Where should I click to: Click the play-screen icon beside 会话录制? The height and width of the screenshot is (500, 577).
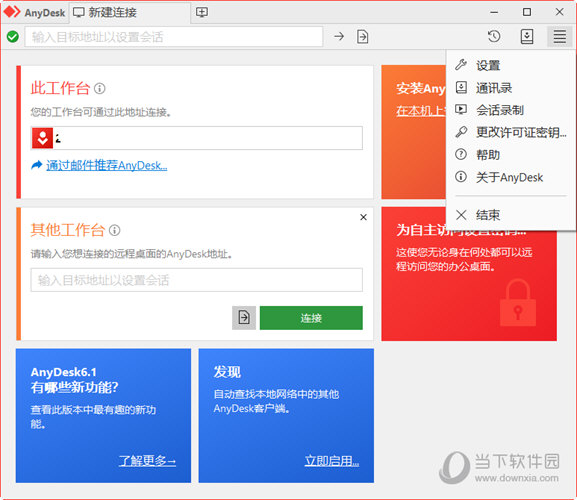click(461, 109)
